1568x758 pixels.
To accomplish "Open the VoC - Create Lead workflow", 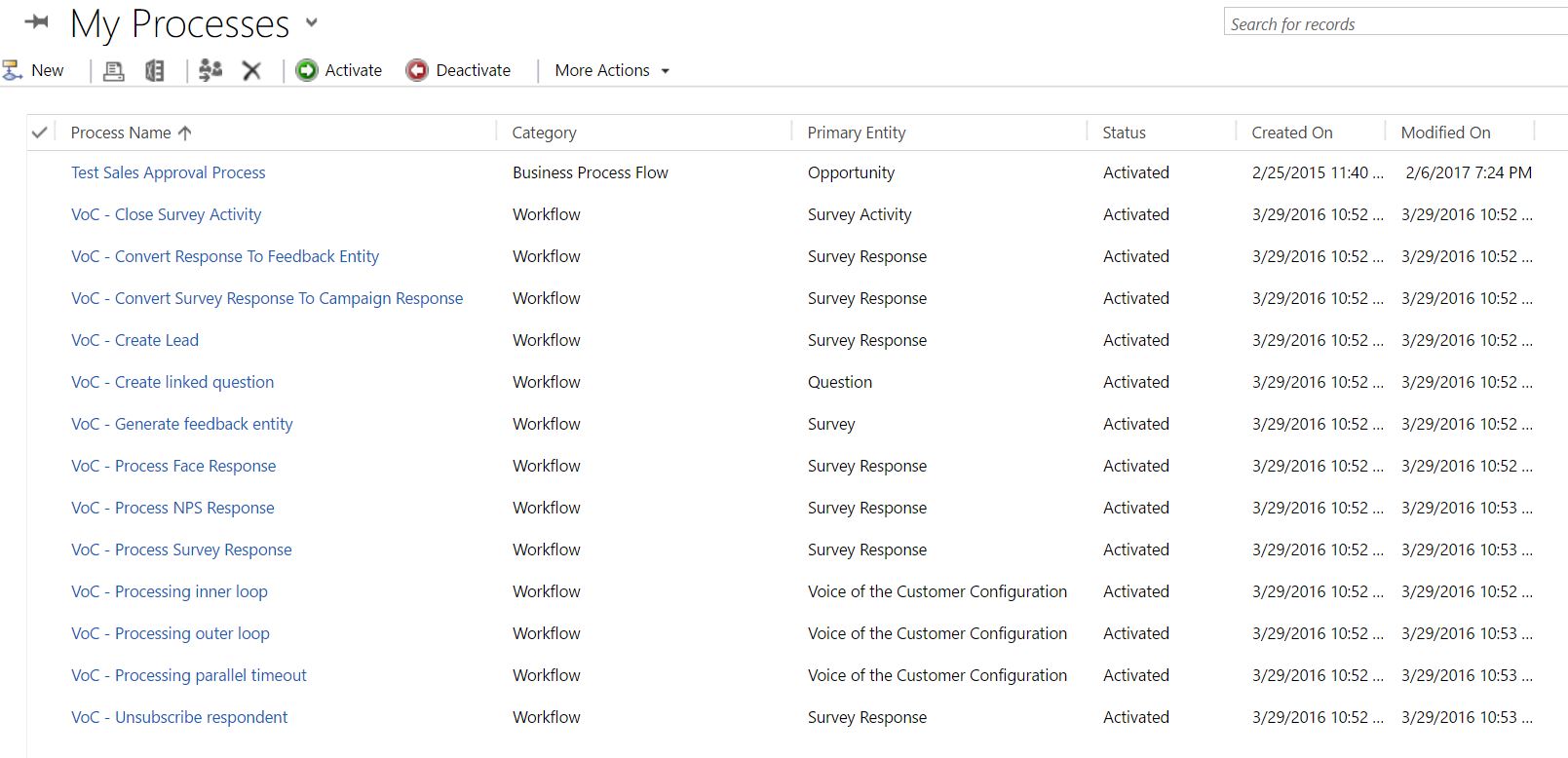I will point(134,340).
